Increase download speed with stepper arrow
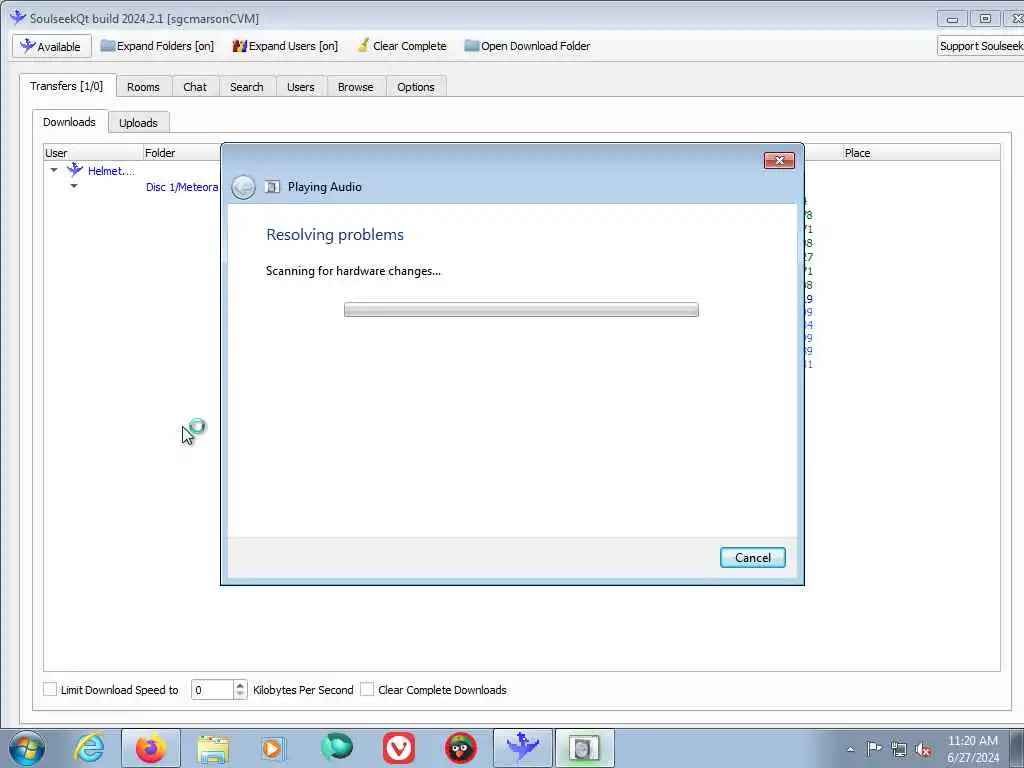Screen dimensions: 1024x768 [240, 685]
